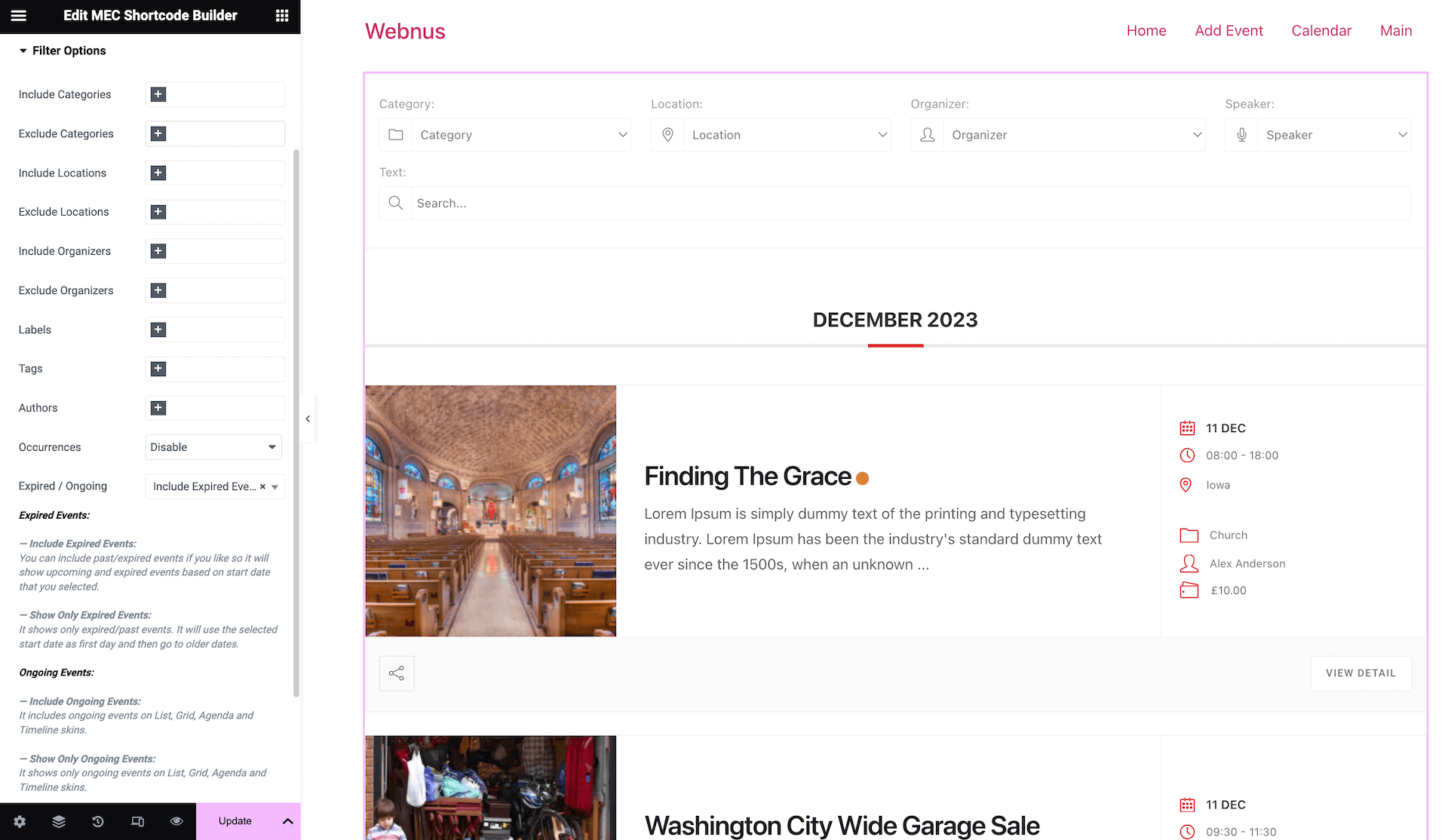Screen dimensions: 1448x840
Task: Click the organizer person icon in filter bar
Action: coord(927,134)
